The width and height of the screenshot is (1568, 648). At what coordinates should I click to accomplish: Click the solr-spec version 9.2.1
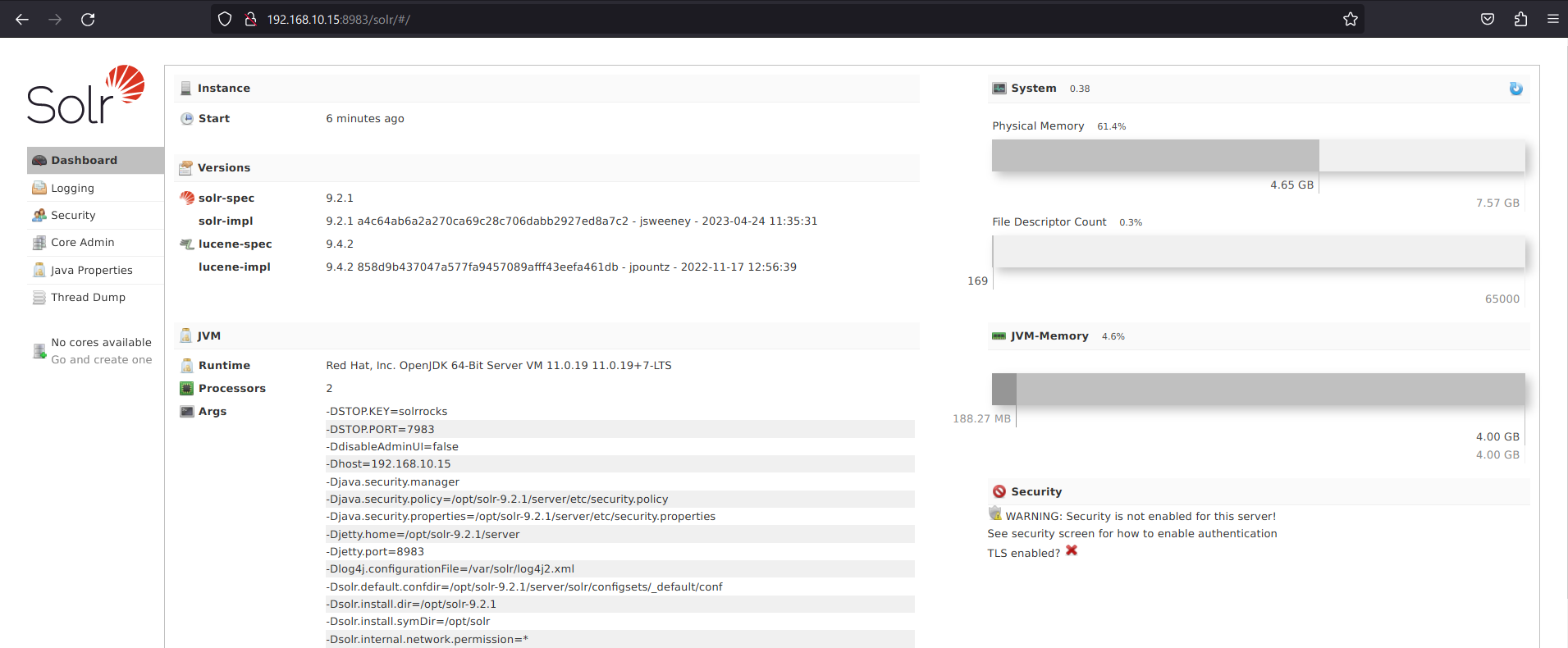[340, 198]
